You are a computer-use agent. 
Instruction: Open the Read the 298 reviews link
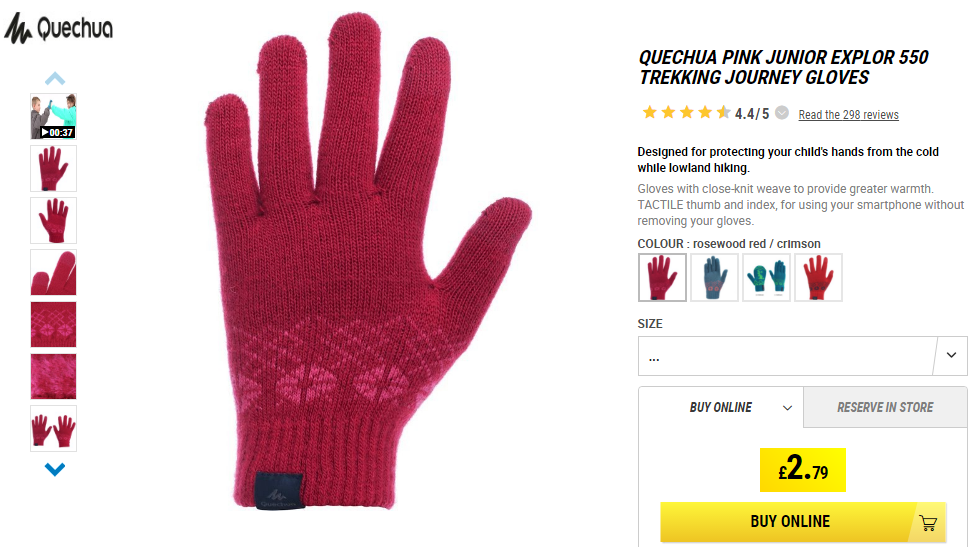pyautogui.click(x=848, y=115)
